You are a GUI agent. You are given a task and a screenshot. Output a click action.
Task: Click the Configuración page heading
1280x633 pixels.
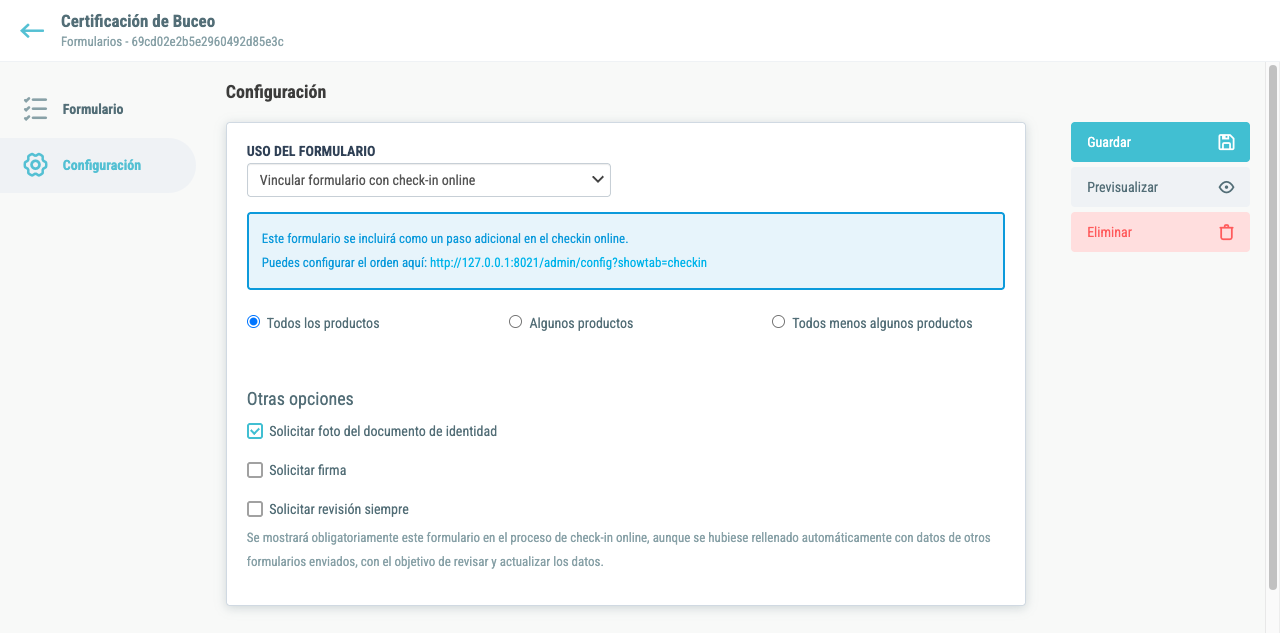276,92
